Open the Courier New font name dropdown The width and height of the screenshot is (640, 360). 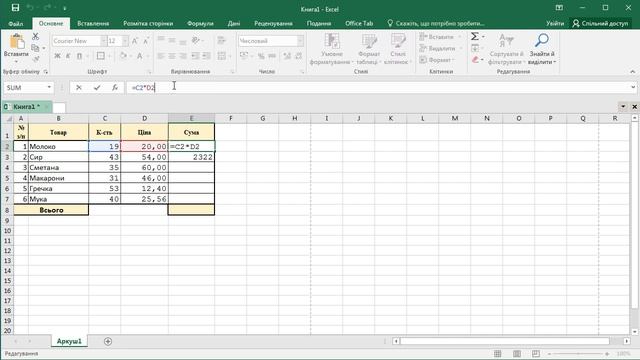[103, 41]
